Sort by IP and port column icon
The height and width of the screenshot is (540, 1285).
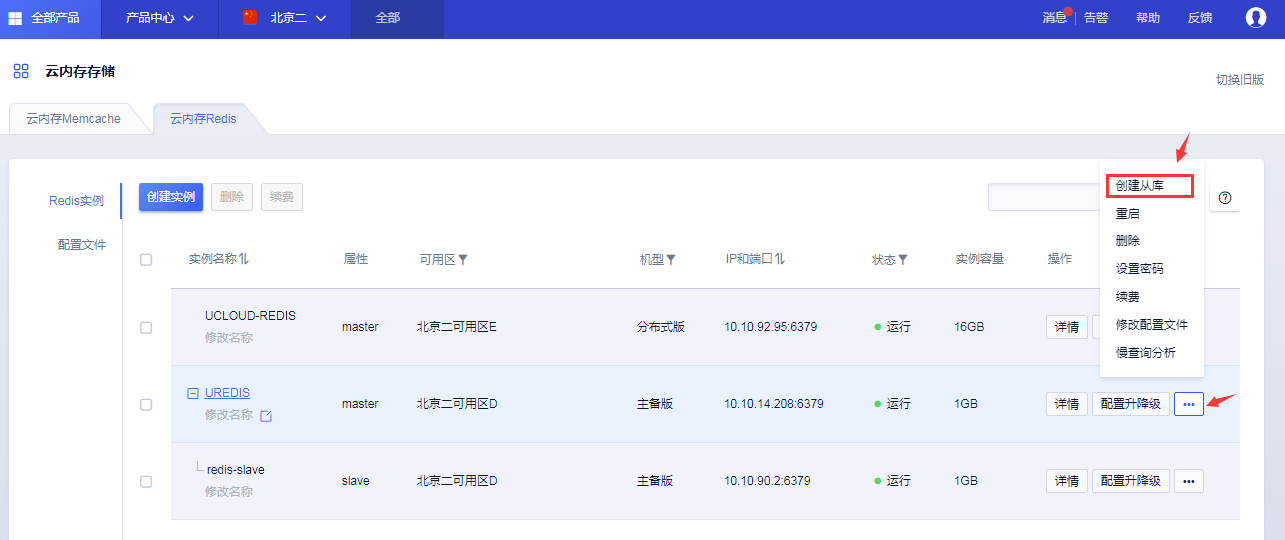(779, 259)
